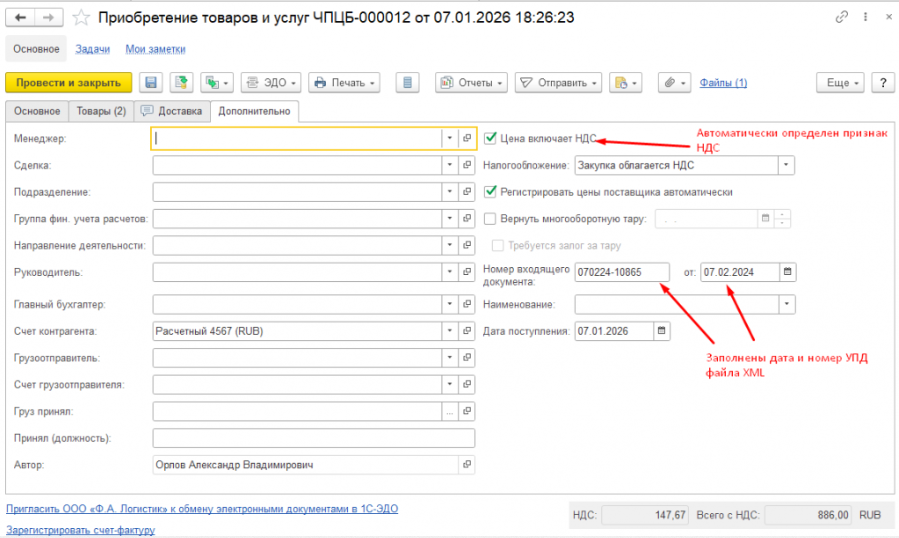Open Сделка field's linked record icon

click(x=467, y=165)
